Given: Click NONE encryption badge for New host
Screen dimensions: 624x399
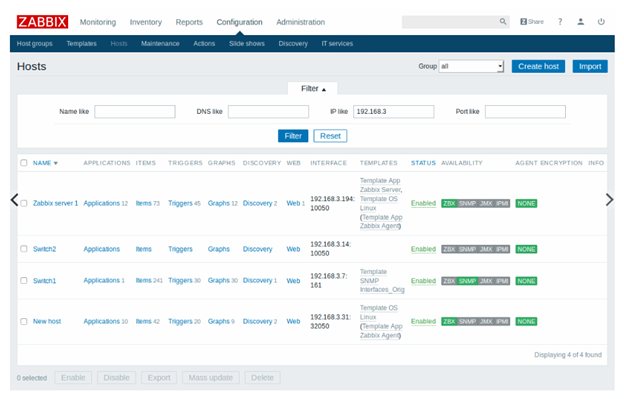Looking at the screenshot, I should tap(526, 321).
